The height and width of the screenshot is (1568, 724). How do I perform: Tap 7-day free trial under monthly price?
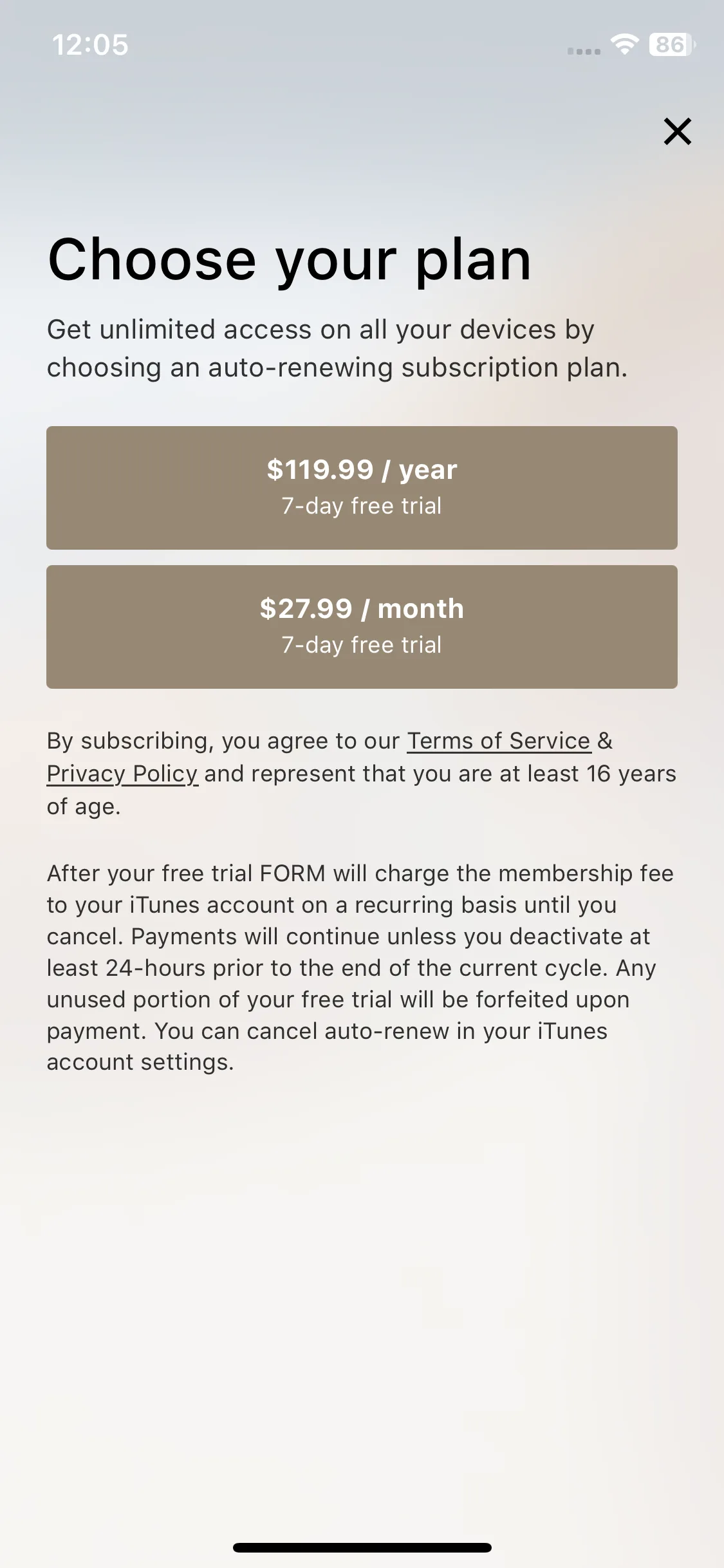click(362, 645)
